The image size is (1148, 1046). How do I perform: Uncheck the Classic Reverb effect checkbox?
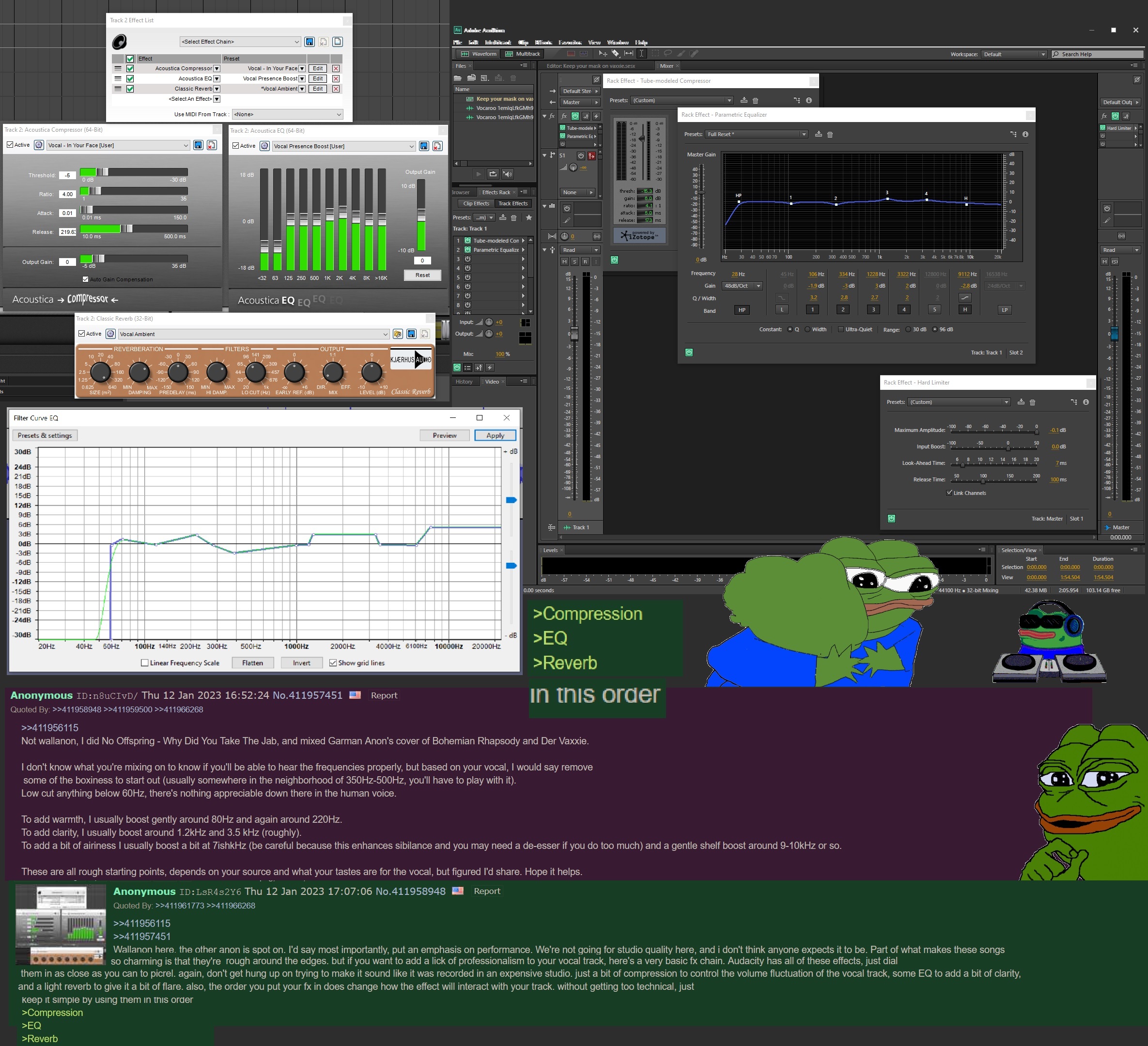point(130,89)
